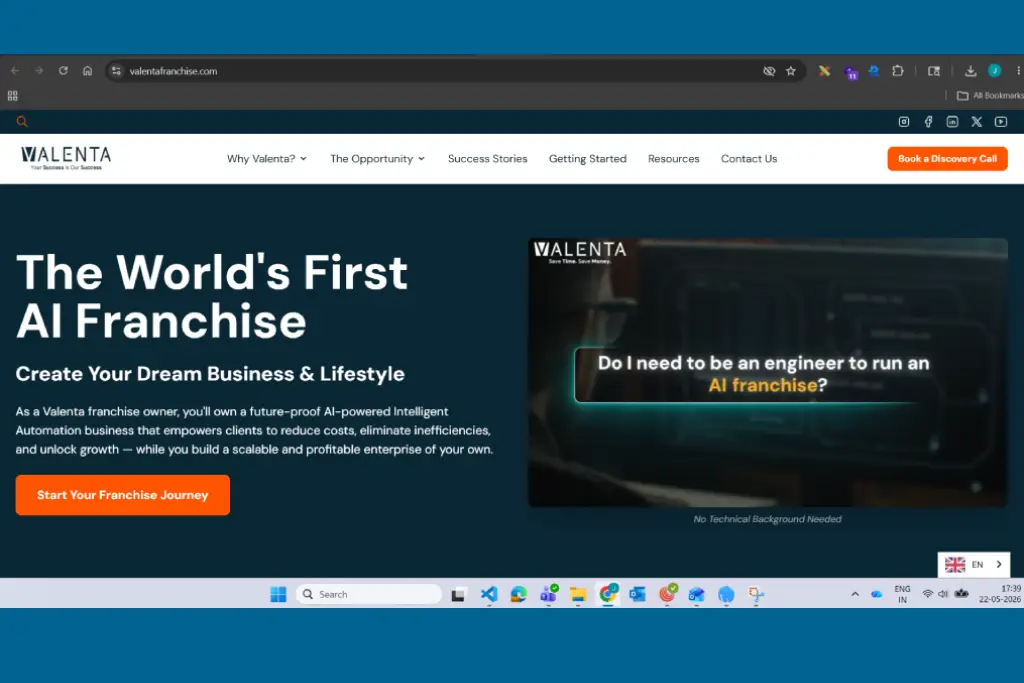
Task: Open ENG IN keyboard language switcher
Action: click(902, 594)
